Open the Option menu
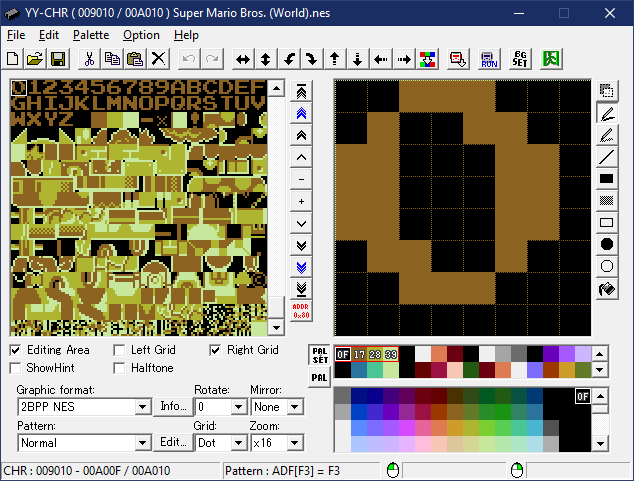Image resolution: width=634 pixels, height=481 pixels. [141, 35]
